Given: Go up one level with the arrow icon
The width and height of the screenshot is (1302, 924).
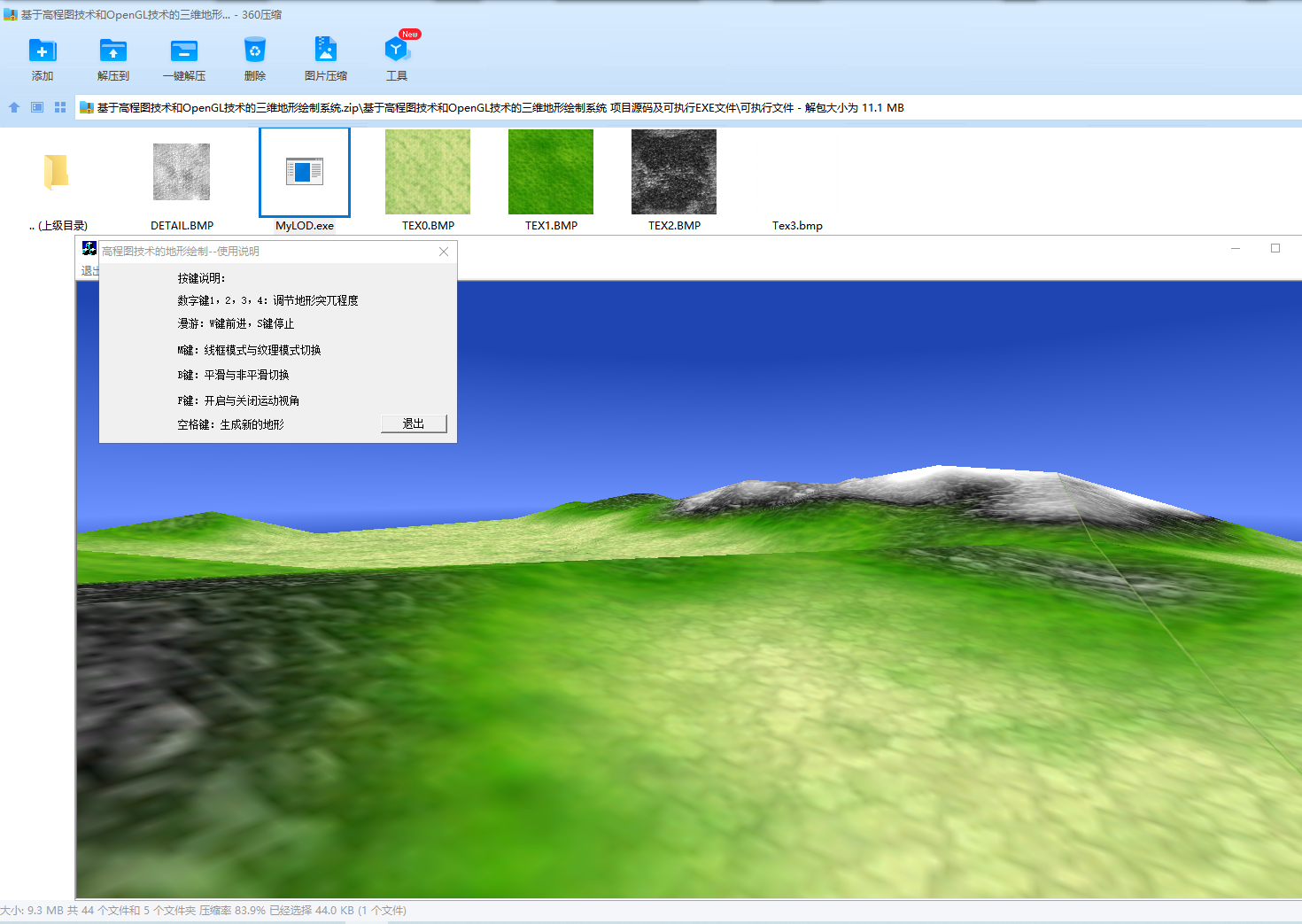Looking at the screenshot, I should pyautogui.click(x=14, y=107).
